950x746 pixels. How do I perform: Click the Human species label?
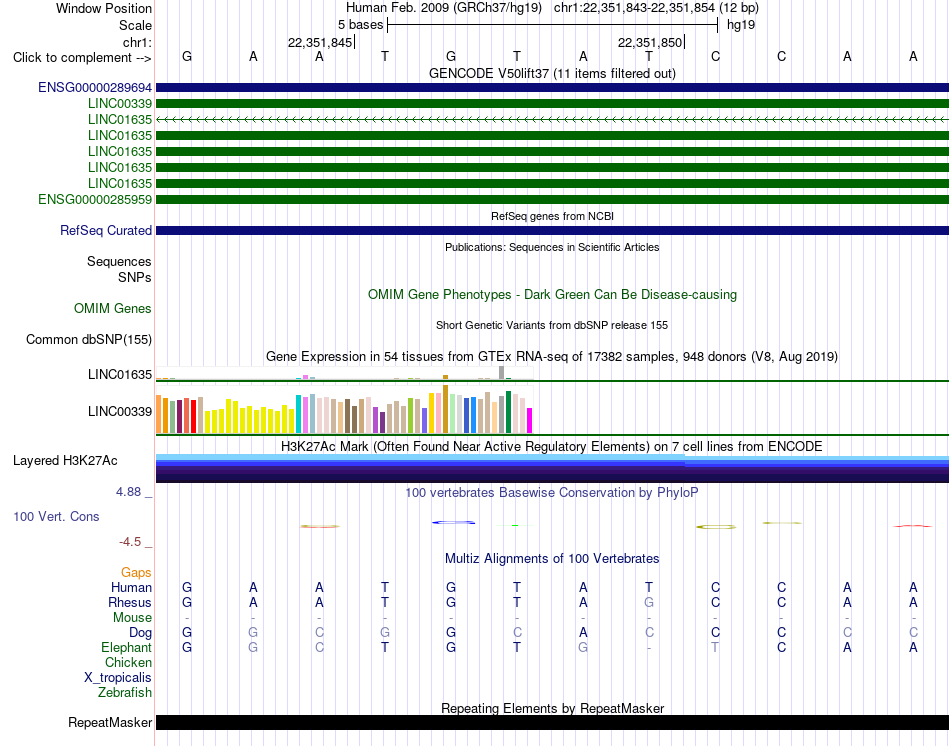pyautogui.click(x=131, y=587)
